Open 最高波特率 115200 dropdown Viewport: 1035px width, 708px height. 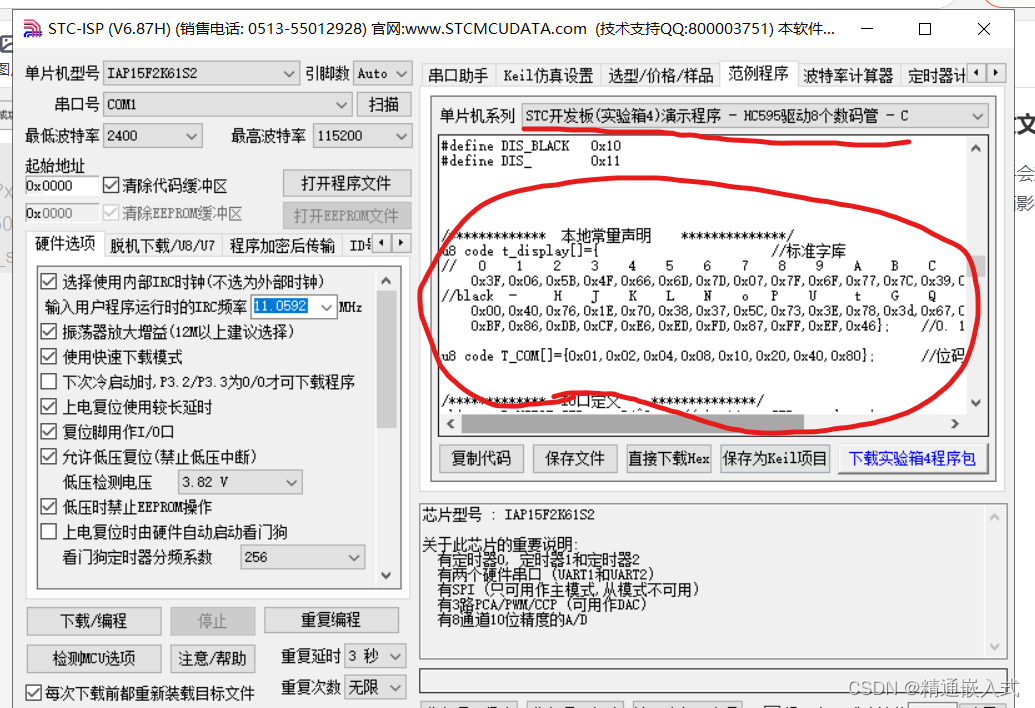point(362,136)
